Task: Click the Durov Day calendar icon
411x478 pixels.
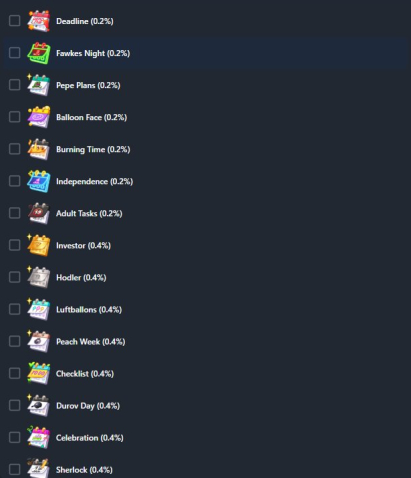Action: [x=39, y=405]
